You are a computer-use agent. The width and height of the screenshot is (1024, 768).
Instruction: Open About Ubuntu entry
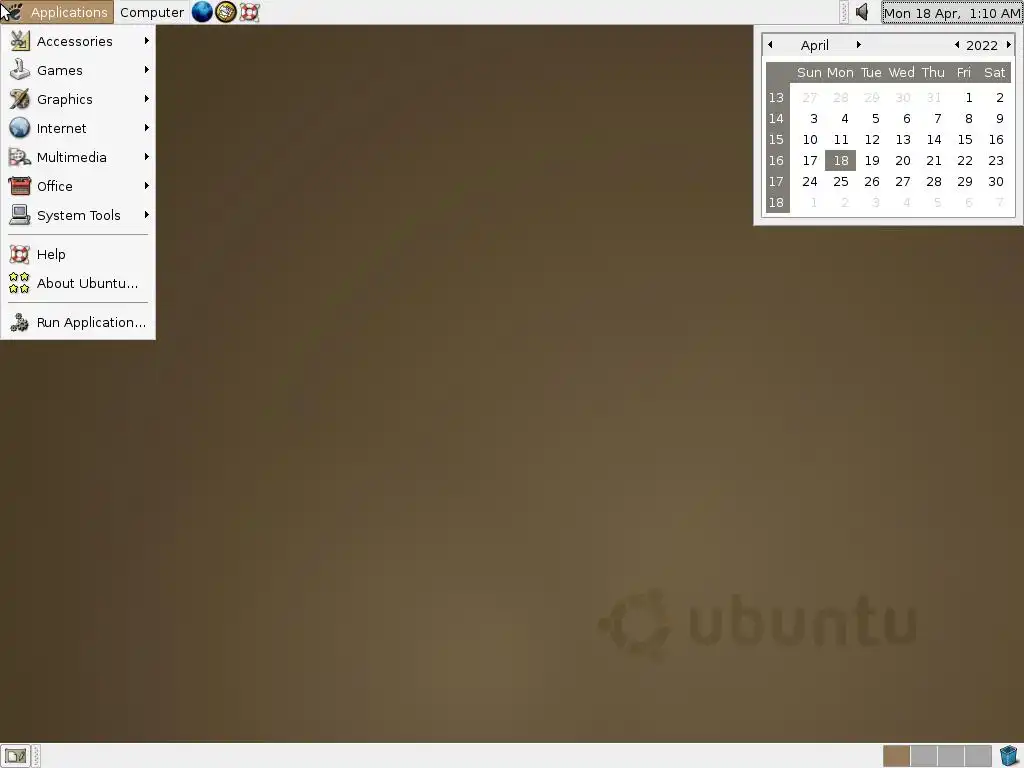click(x=78, y=283)
